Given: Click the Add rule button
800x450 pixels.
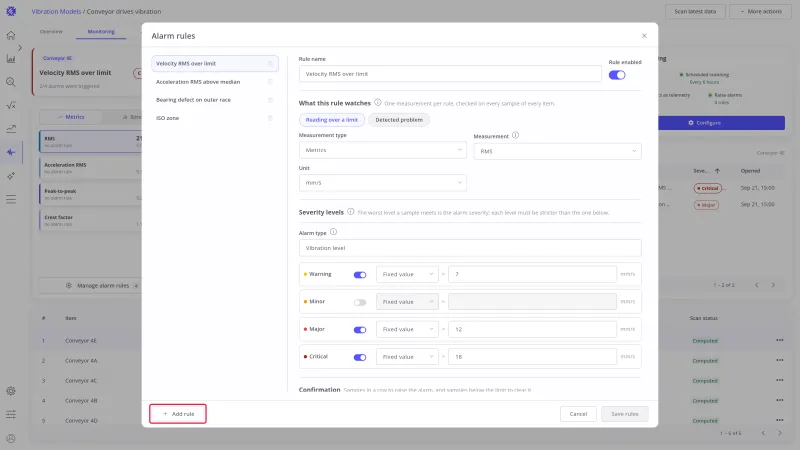Looking at the screenshot, I should click(178, 414).
